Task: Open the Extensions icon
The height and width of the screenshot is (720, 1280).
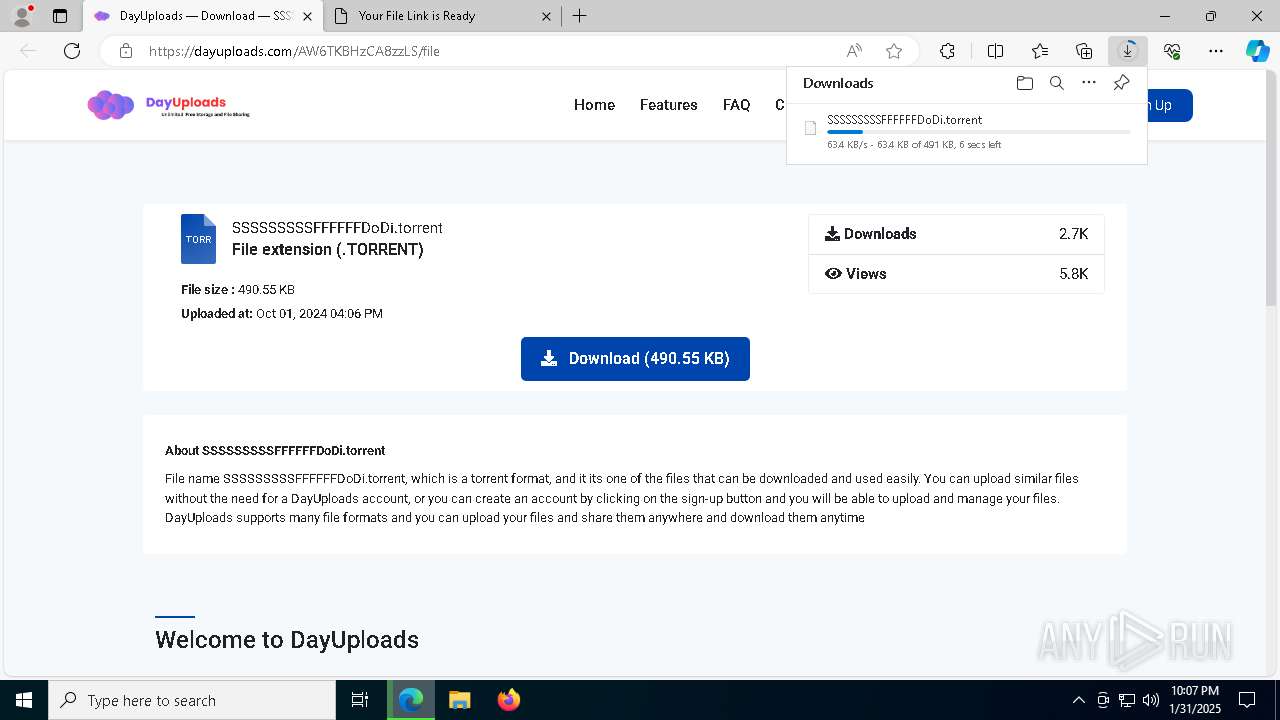Action: 948,51
